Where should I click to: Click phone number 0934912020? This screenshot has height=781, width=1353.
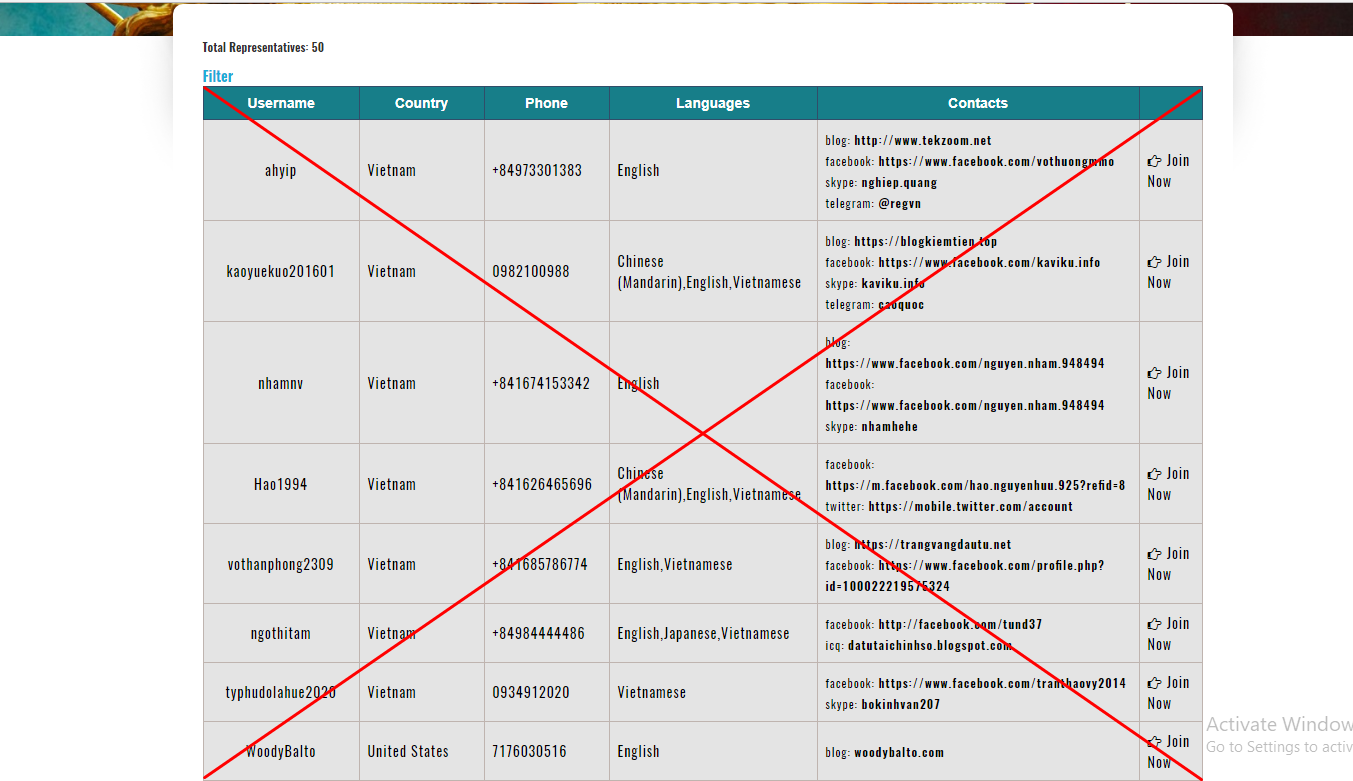[x=531, y=693]
